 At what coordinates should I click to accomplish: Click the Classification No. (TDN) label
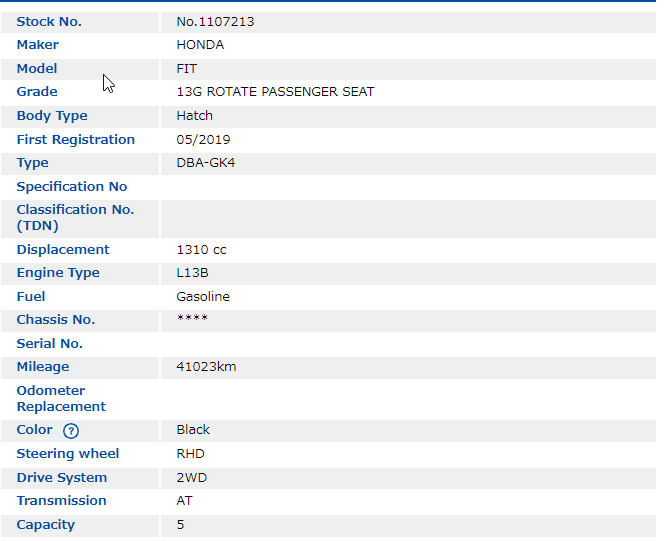pos(75,218)
